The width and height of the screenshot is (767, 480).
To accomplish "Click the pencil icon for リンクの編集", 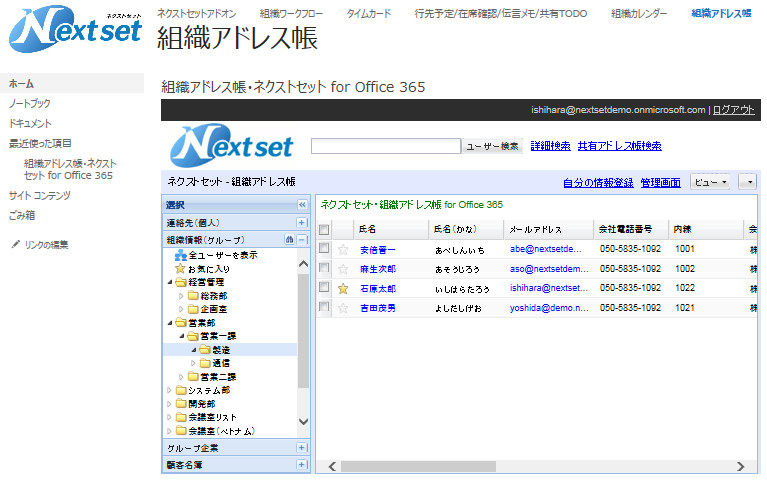I will 16,244.
